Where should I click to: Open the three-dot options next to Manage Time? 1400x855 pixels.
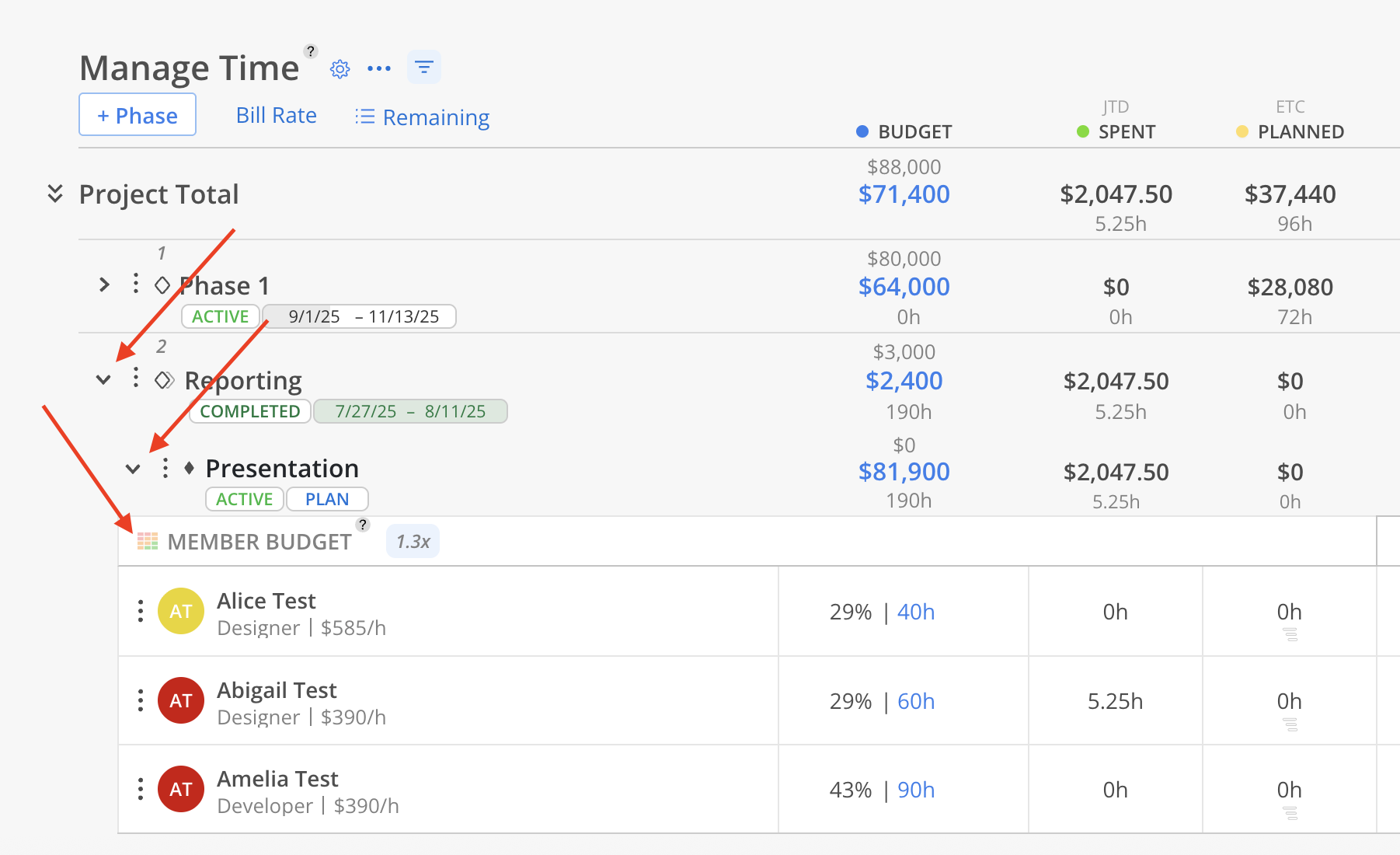tap(379, 68)
